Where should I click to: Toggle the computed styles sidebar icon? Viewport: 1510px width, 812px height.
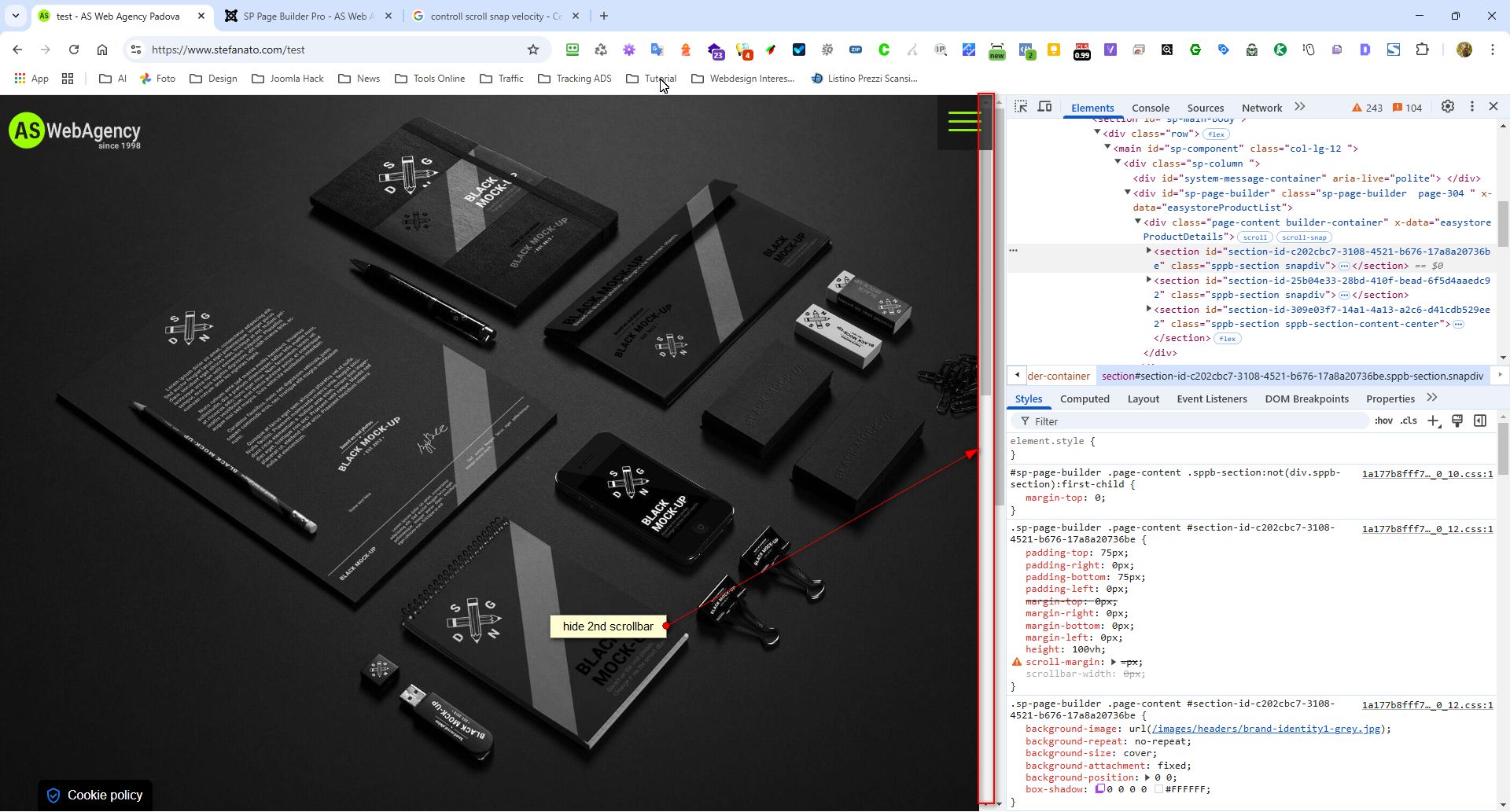1480,421
